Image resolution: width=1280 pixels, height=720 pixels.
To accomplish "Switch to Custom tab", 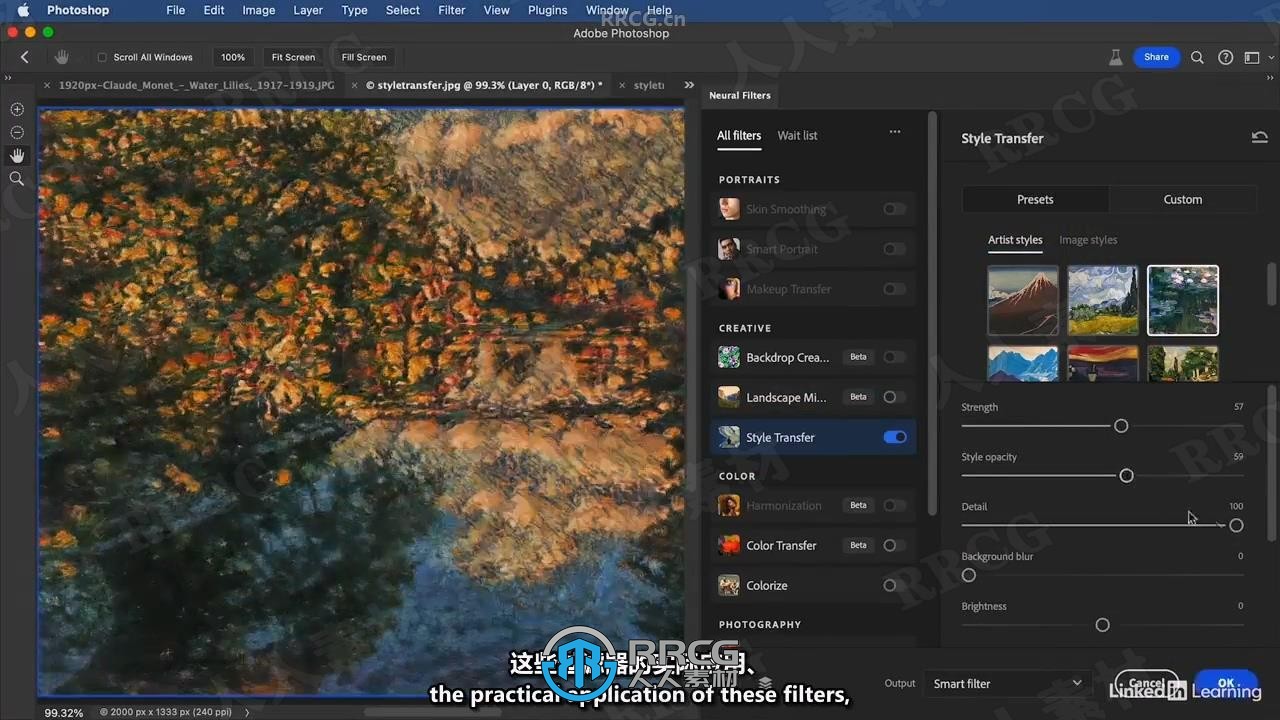I will click(x=1183, y=199).
